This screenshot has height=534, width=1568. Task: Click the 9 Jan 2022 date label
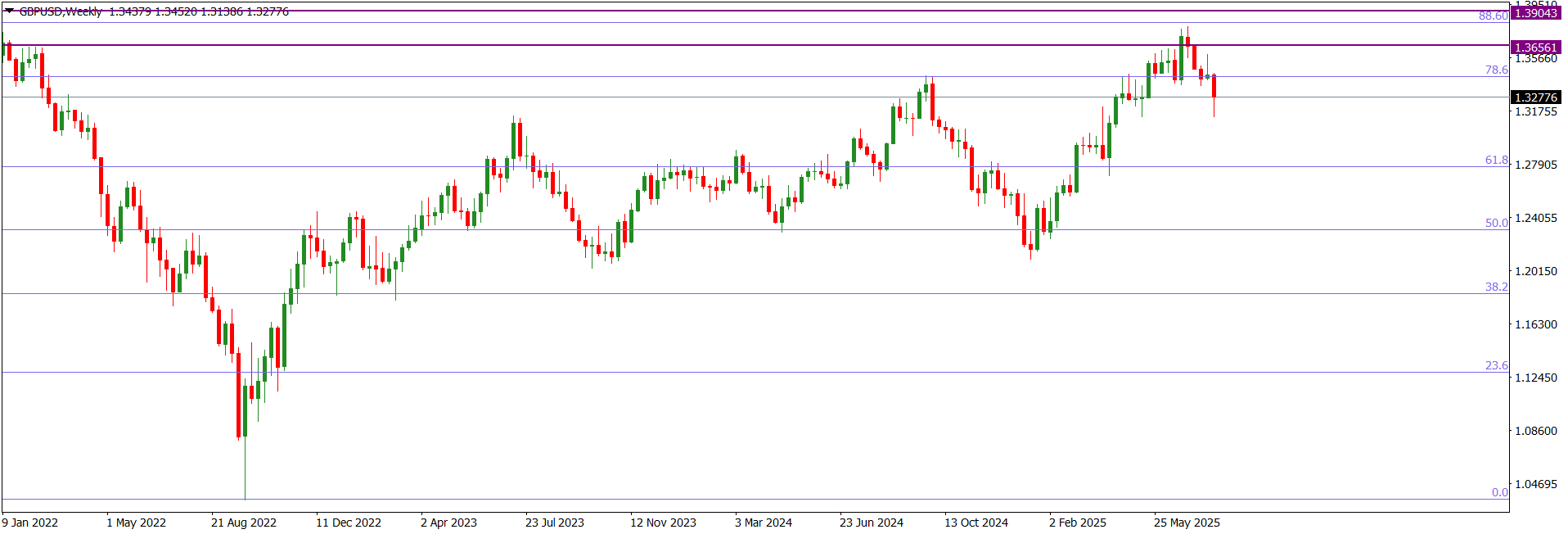30,523
